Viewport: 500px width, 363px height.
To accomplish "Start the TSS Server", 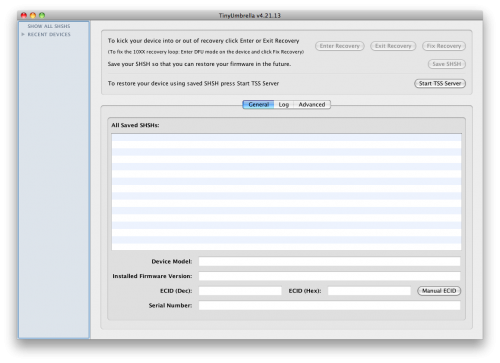I will click(x=440, y=83).
